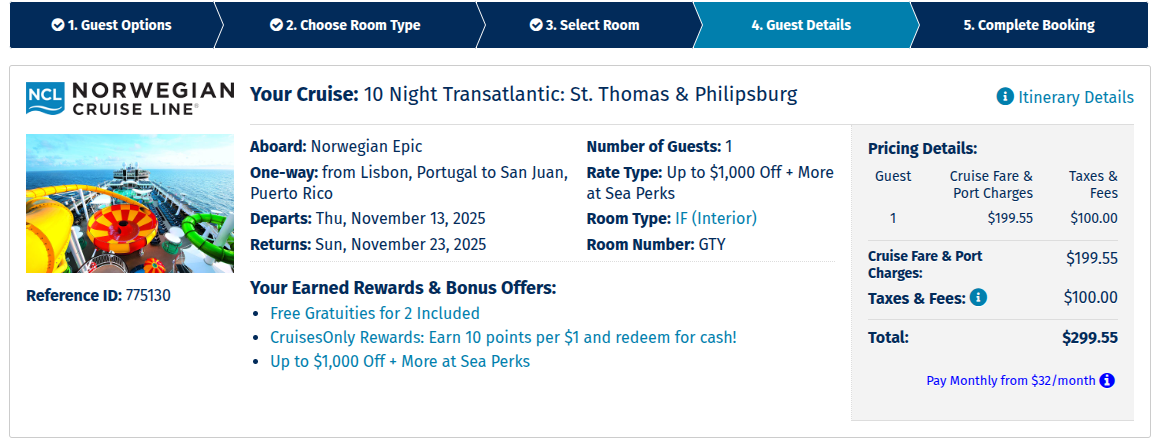Click the Guest Options step checkmark icon
The image size is (1157, 440).
coord(57,25)
